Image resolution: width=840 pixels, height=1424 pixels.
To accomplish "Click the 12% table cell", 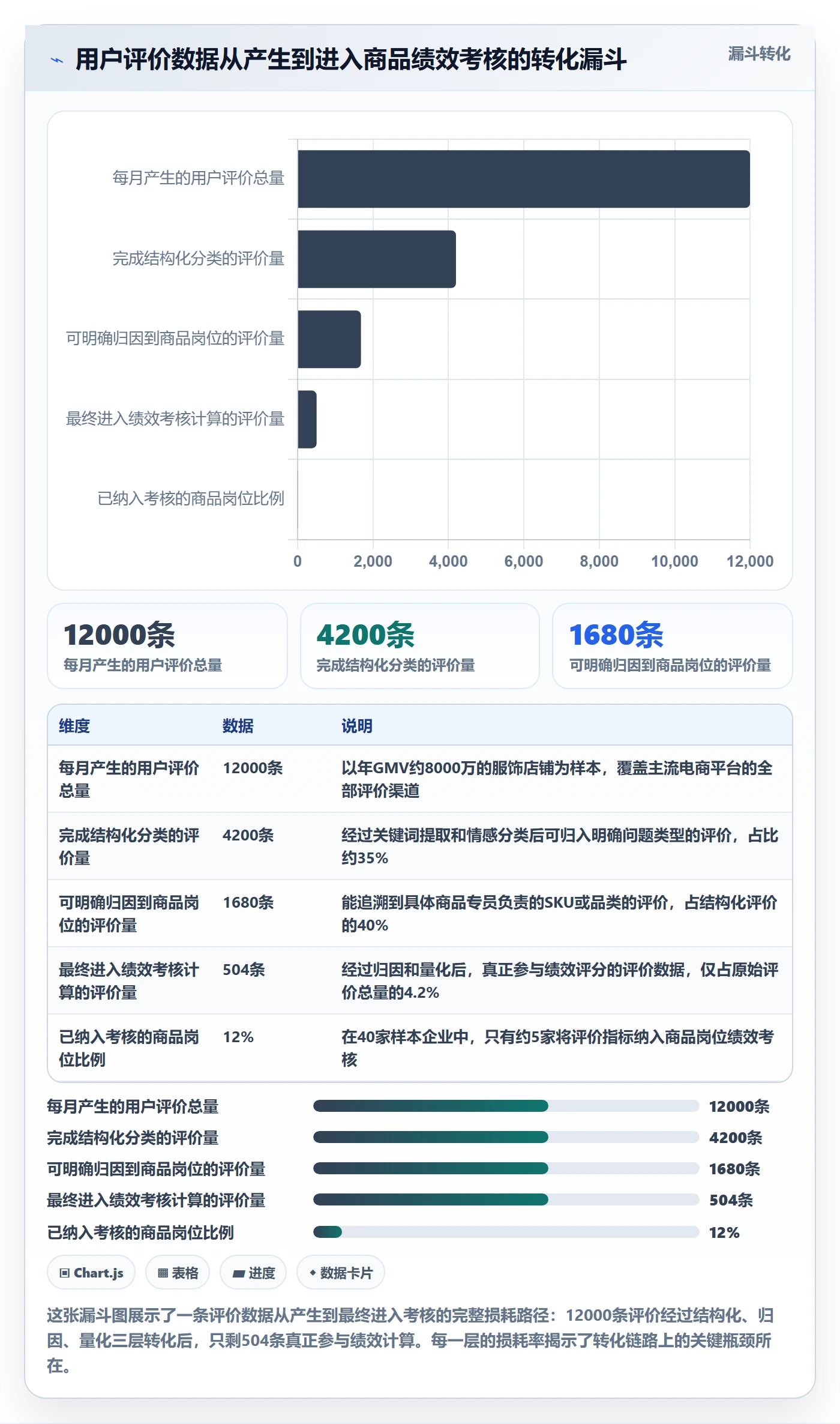I will coord(238,1037).
